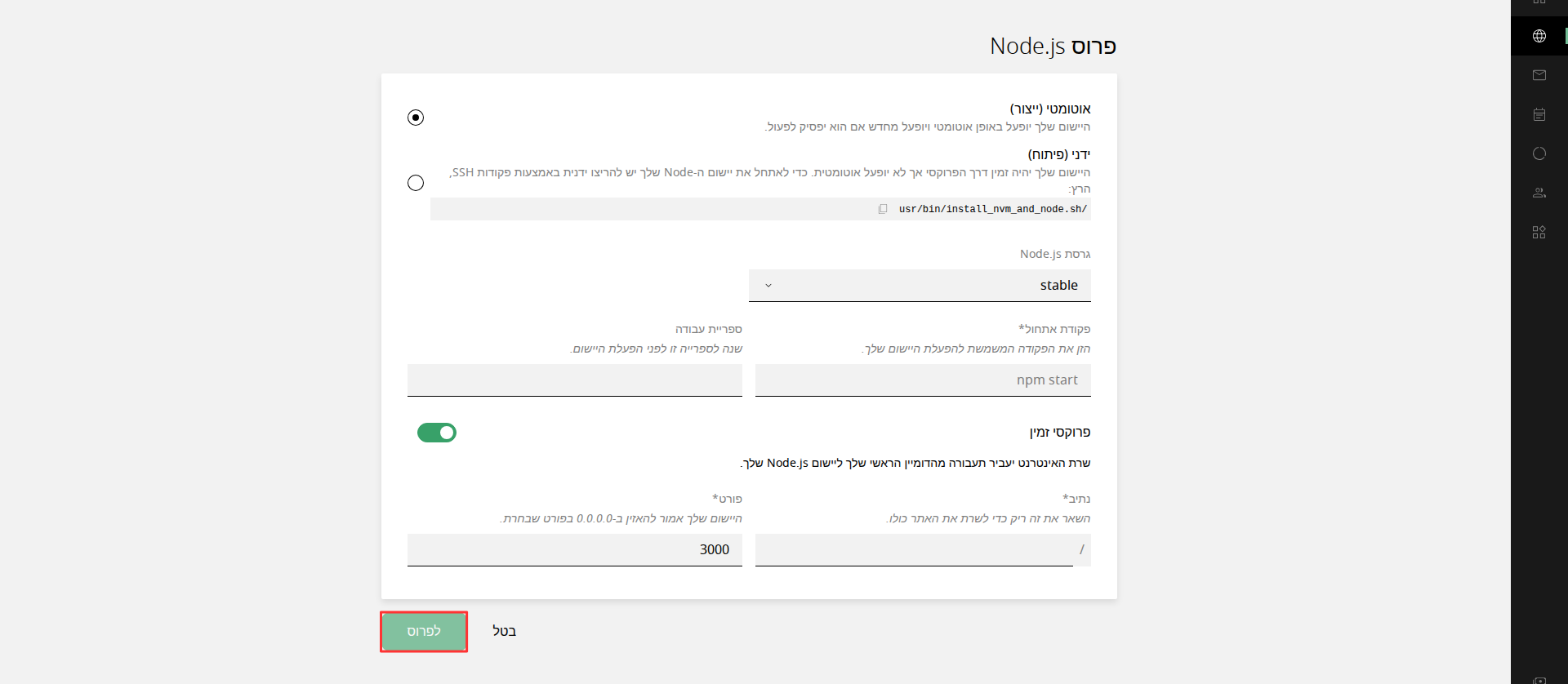1568x684 pixels.
Task: Select the manual (development) radio option
Action: click(x=416, y=183)
